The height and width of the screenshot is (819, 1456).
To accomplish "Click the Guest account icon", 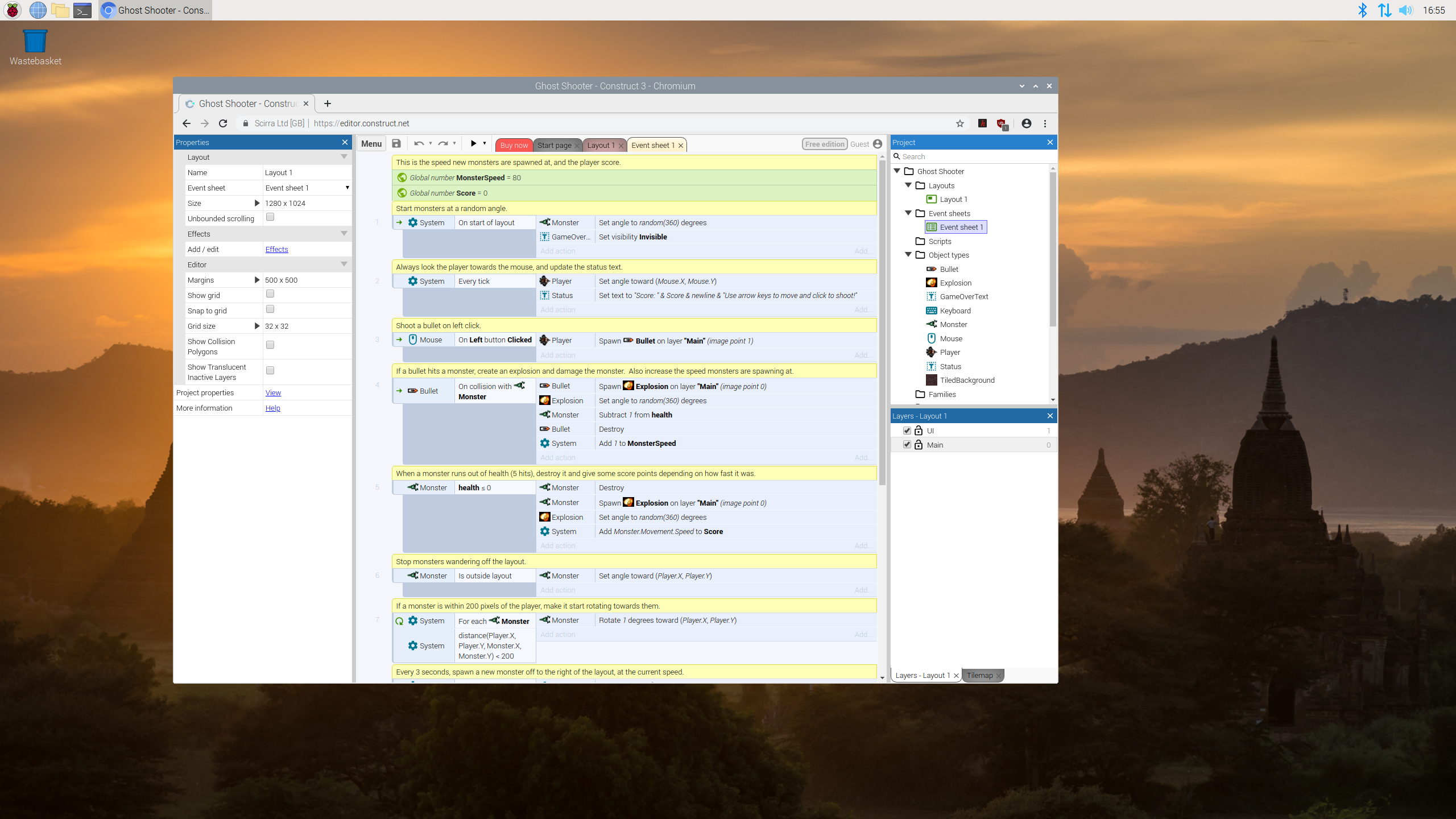I will click(878, 144).
